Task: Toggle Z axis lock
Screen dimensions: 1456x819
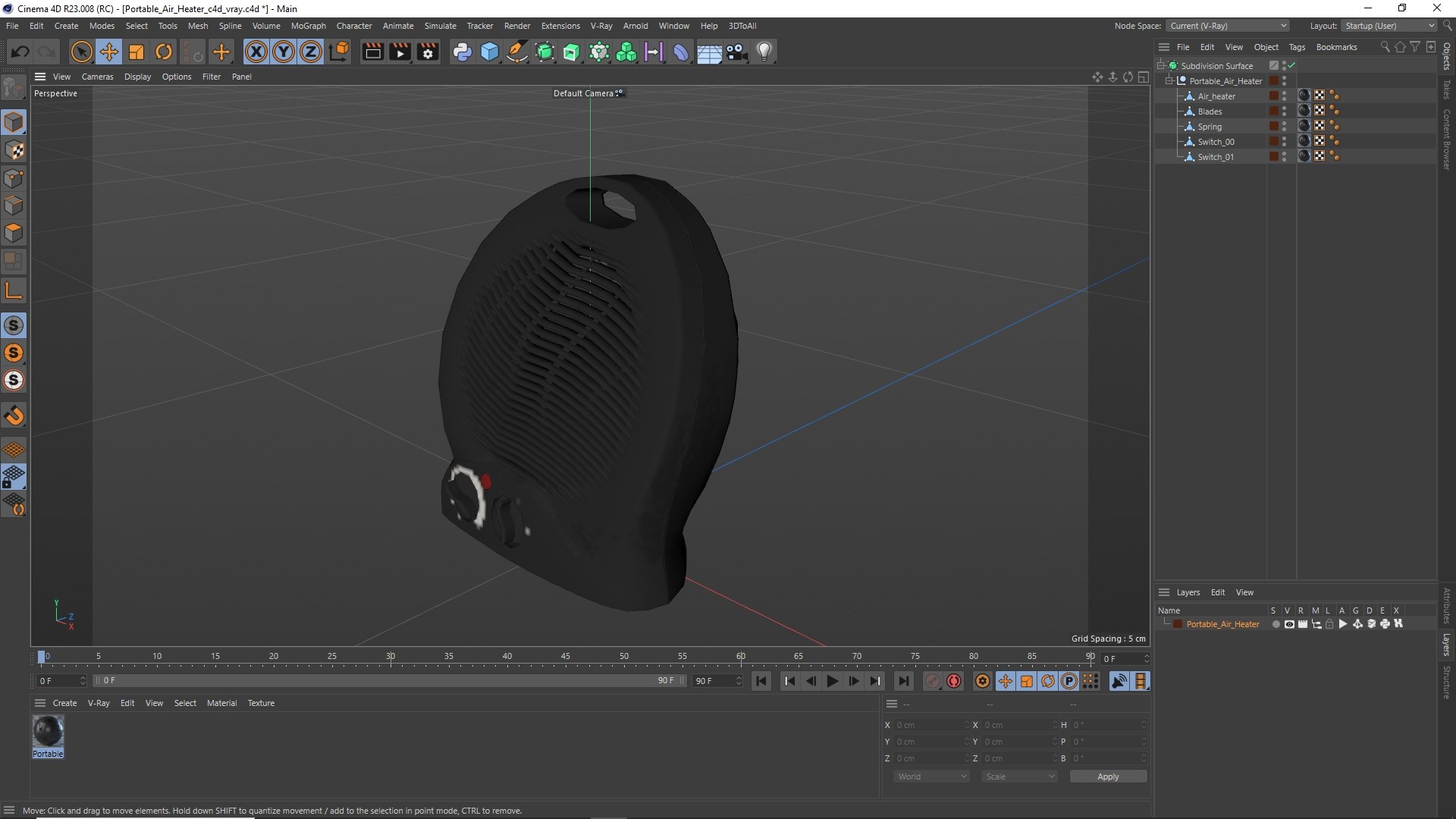Action: (311, 52)
